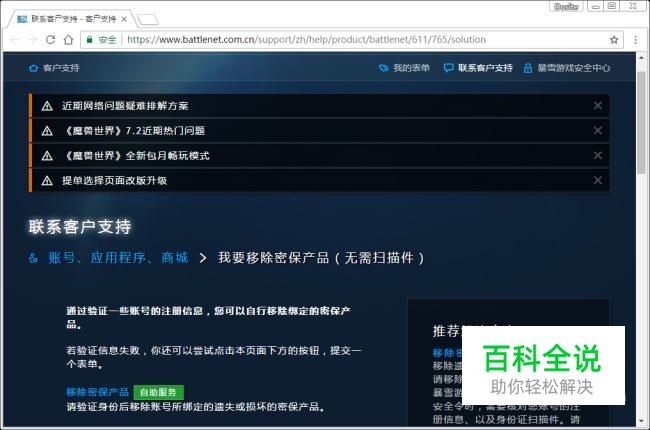Open the 《魔兽世界》全新包月畅玩模式 notice
Screen dimensions: 650x430
tap(136, 155)
